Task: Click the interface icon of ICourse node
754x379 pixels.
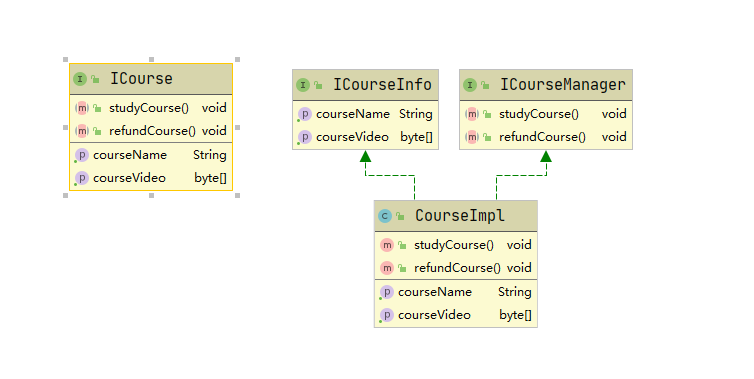Action: coord(80,79)
